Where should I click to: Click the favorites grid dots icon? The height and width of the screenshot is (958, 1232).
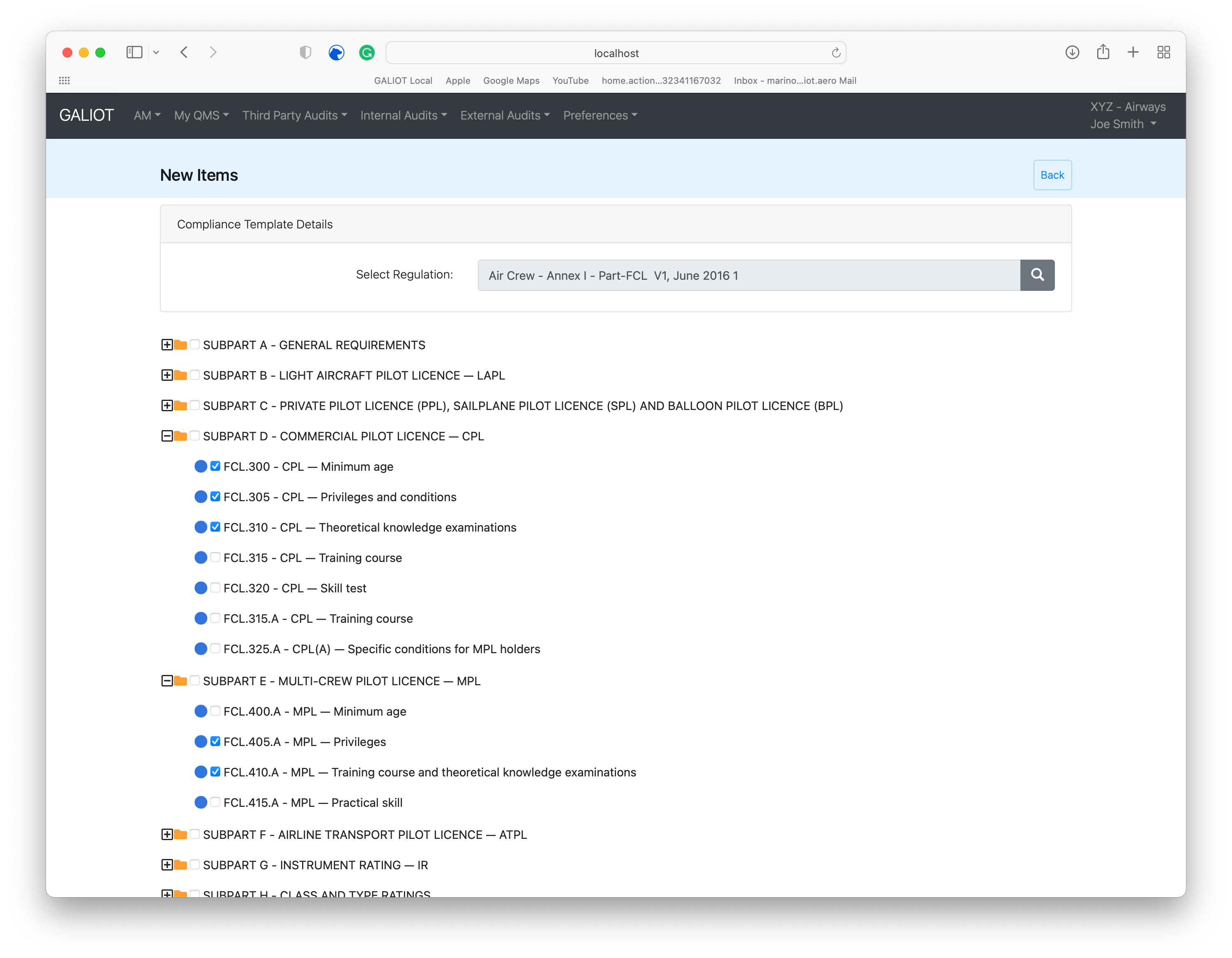click(x=64, y=81)
